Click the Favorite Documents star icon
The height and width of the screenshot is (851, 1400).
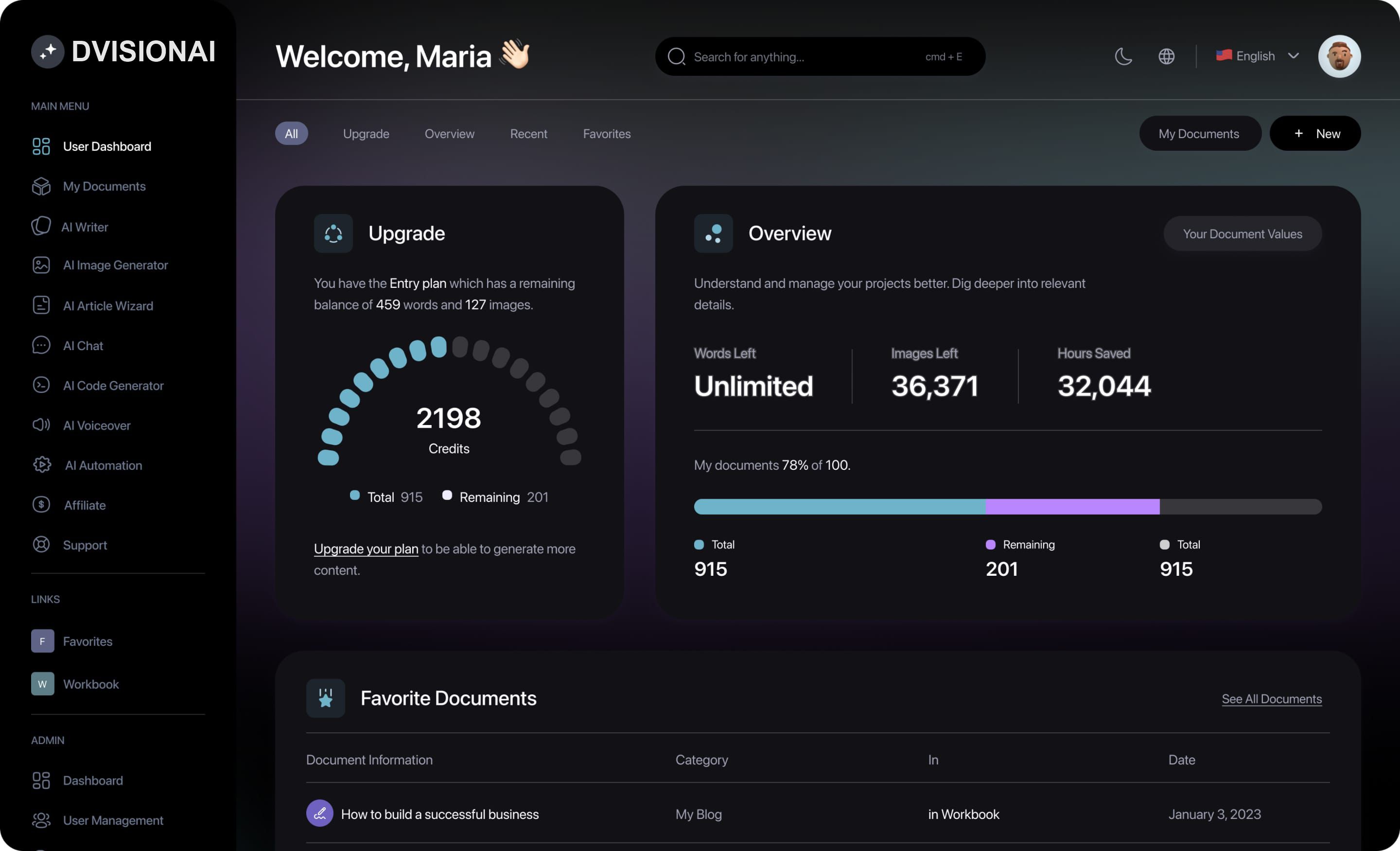click(x=326, y=698)
